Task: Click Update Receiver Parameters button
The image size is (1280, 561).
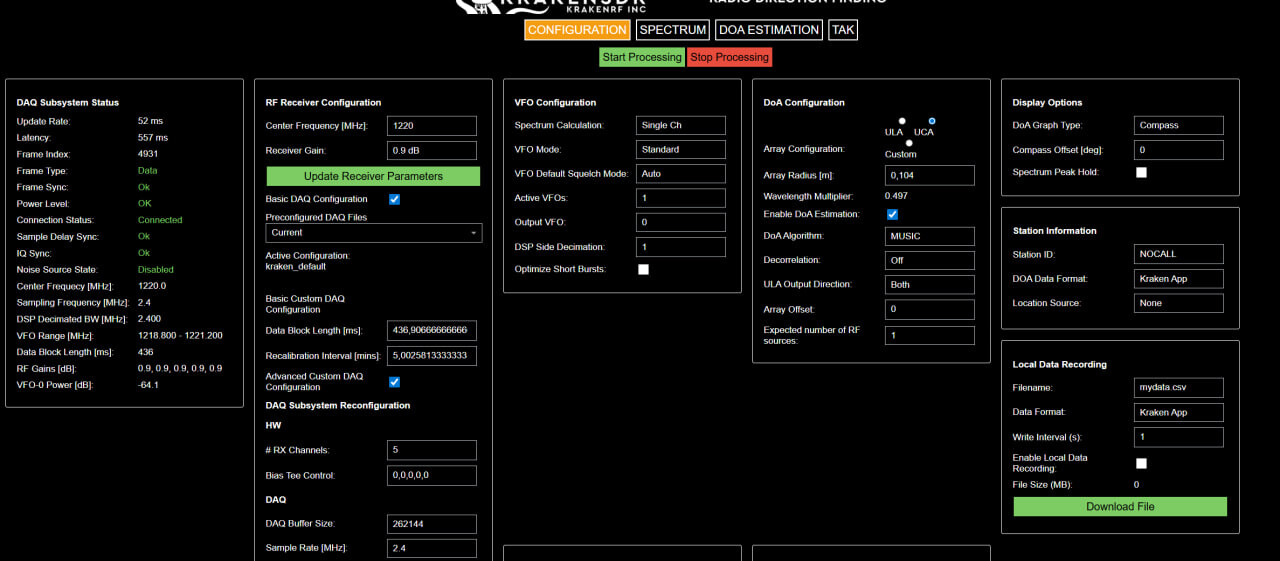Action: [373, 176]
